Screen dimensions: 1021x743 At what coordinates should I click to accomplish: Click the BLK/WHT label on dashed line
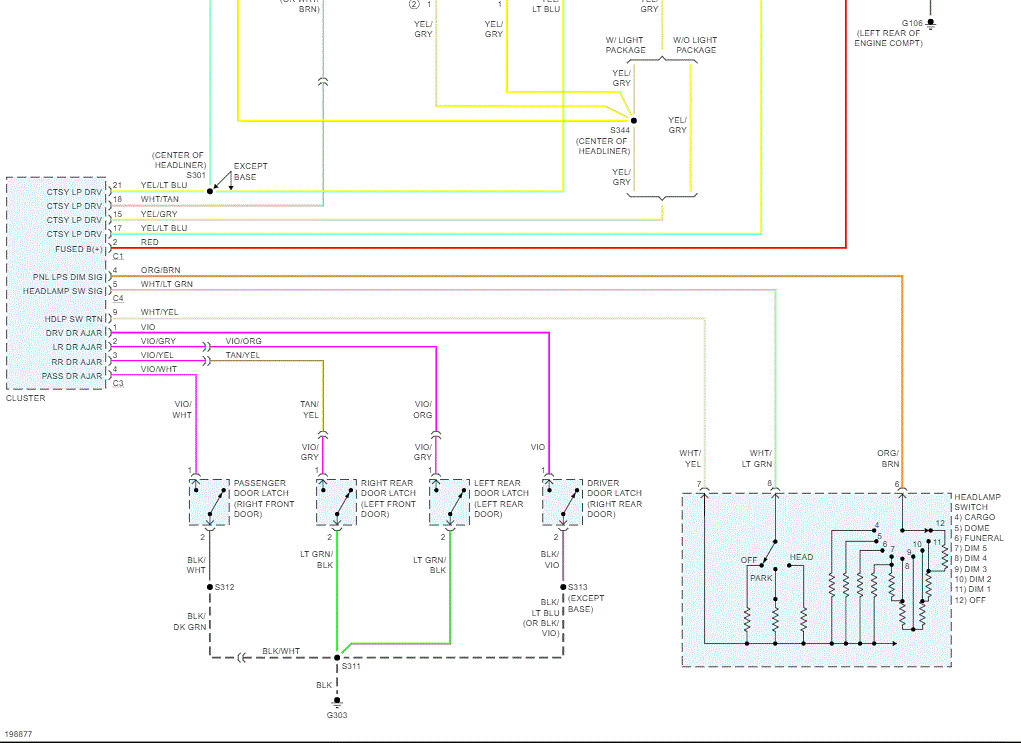tap(281, 651)
